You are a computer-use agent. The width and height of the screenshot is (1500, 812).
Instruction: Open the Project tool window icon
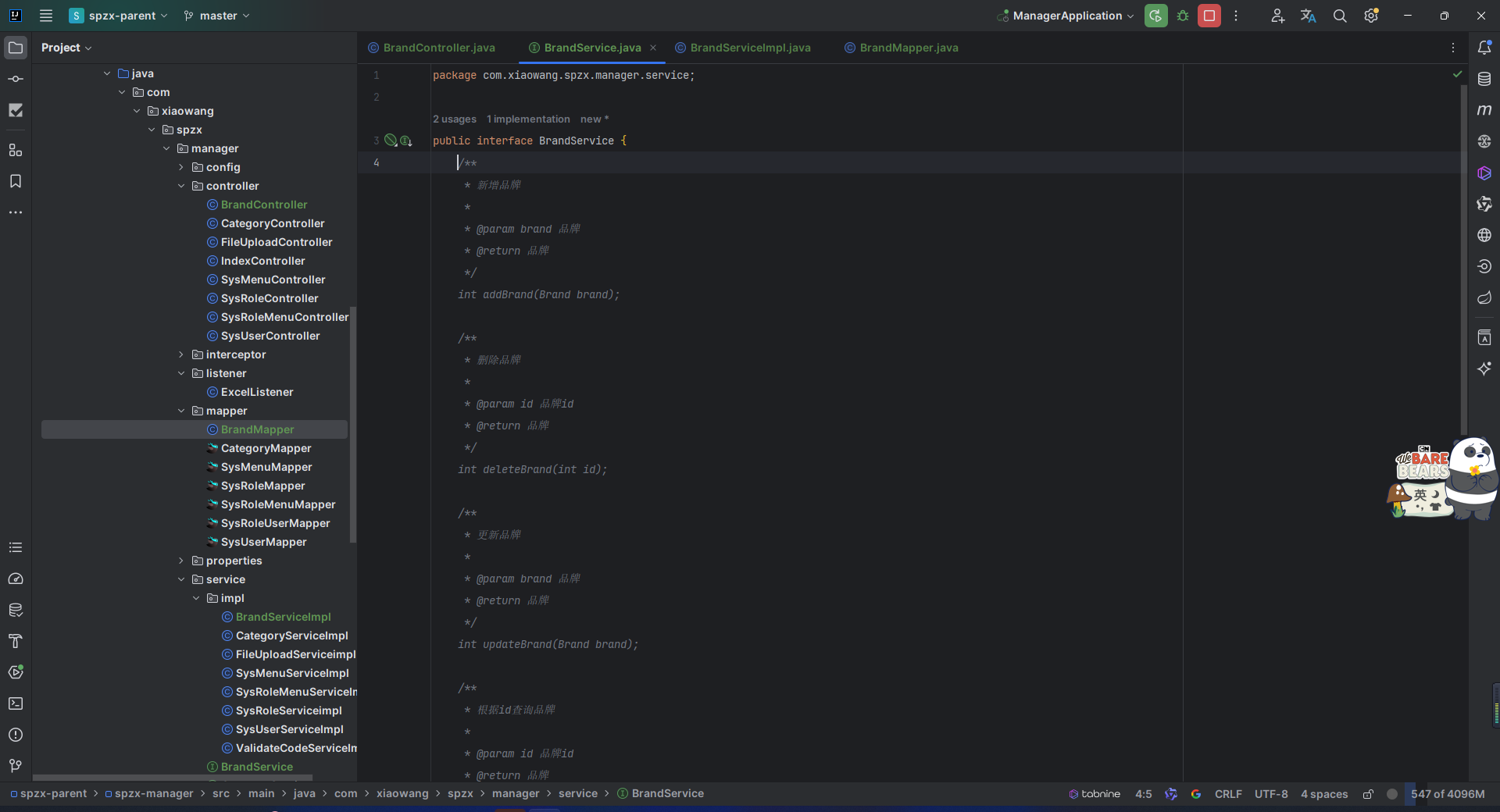[x=16, y=48]
